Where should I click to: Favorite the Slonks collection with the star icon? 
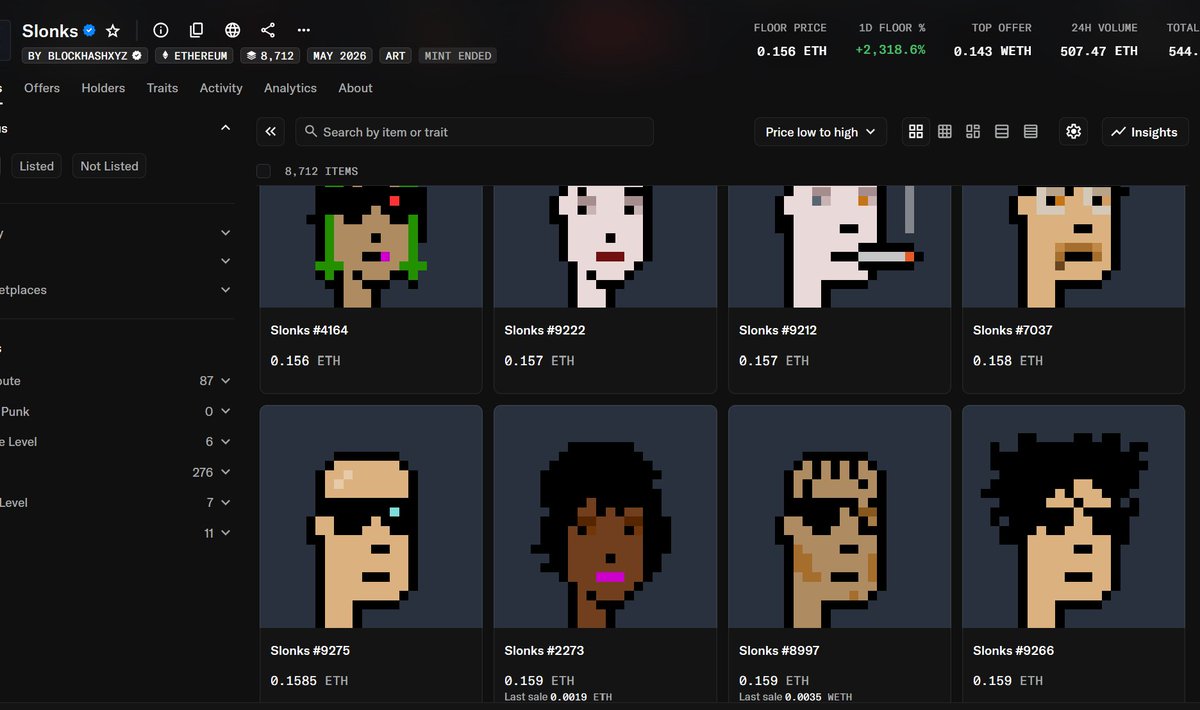[x=113, y=31]
